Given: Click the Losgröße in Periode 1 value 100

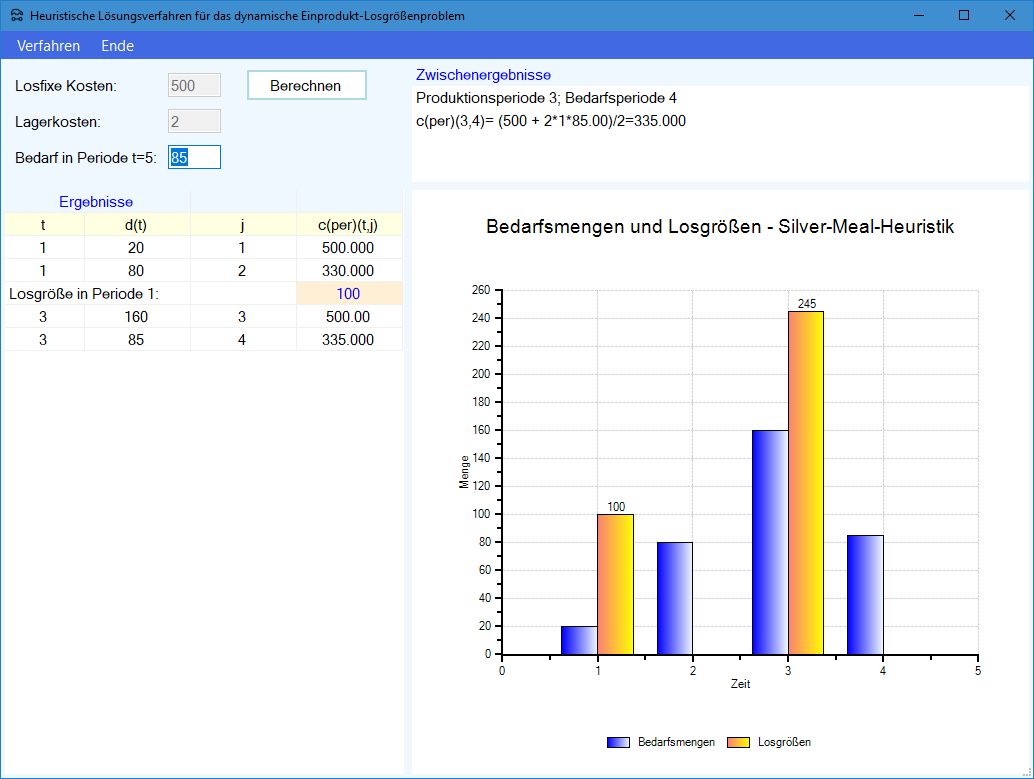Looking at the screenshot, I should click(x=349, y=294).
